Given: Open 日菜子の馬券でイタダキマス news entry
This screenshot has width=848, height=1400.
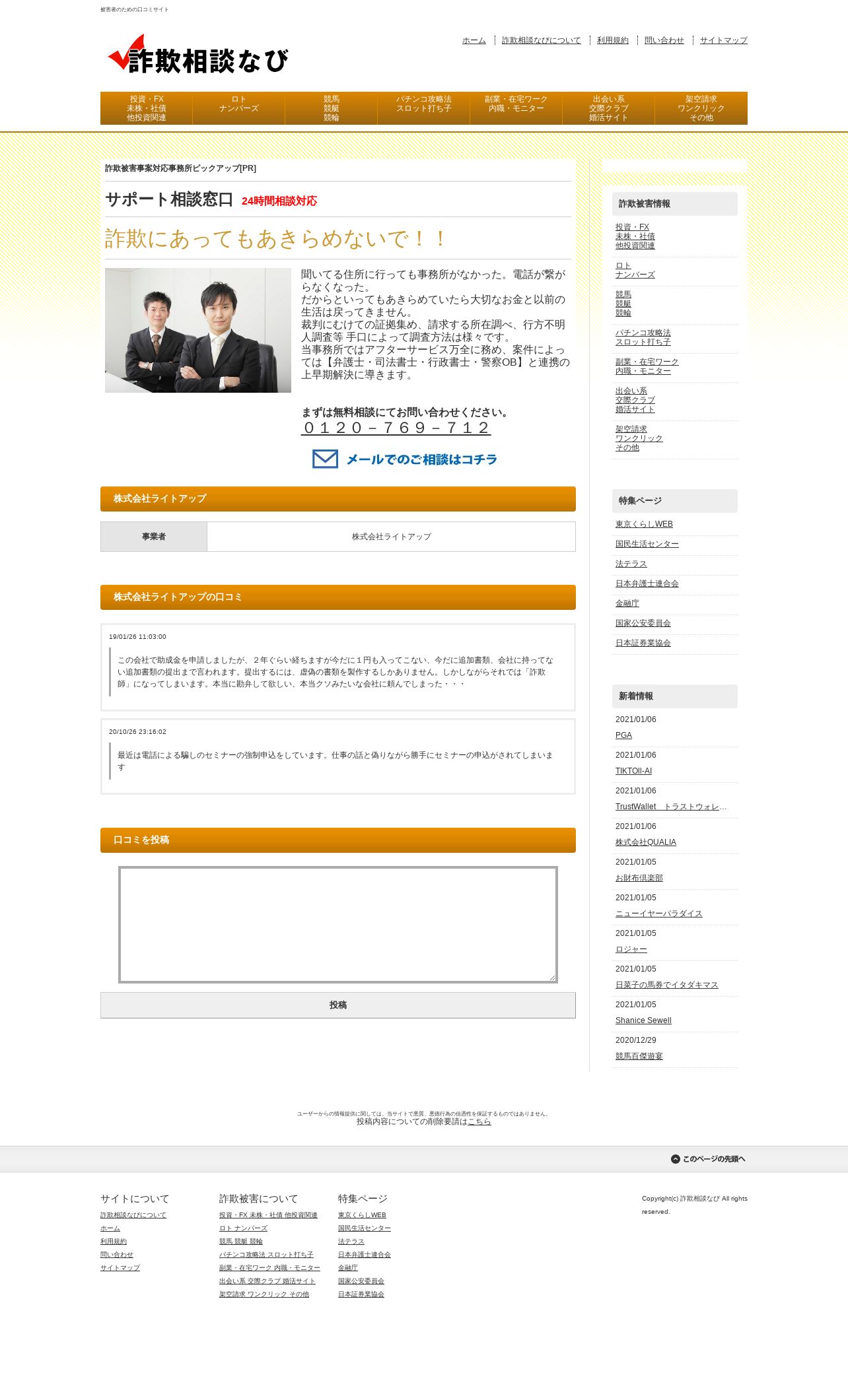Looking at the screenshot, I should [x=667, y=985].
